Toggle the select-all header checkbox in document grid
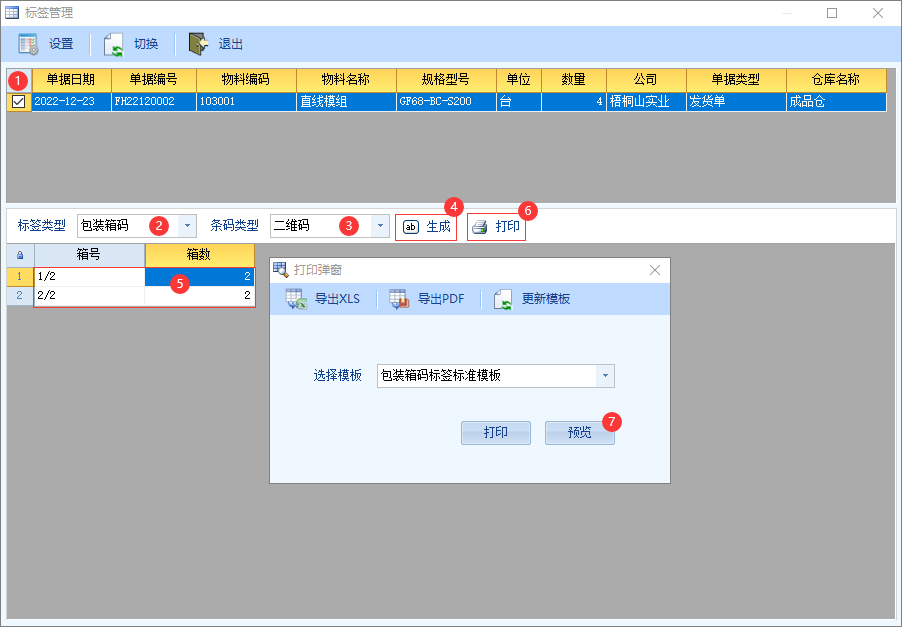This screenshot has height=627, width=902. 19,81
